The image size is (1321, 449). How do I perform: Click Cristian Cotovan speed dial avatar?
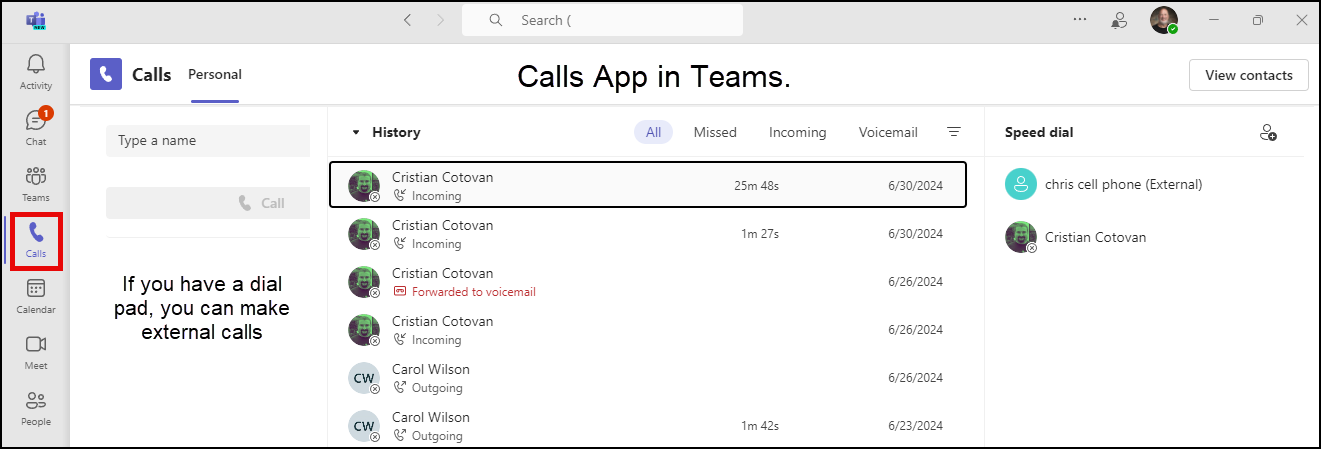pos(1020,237)
